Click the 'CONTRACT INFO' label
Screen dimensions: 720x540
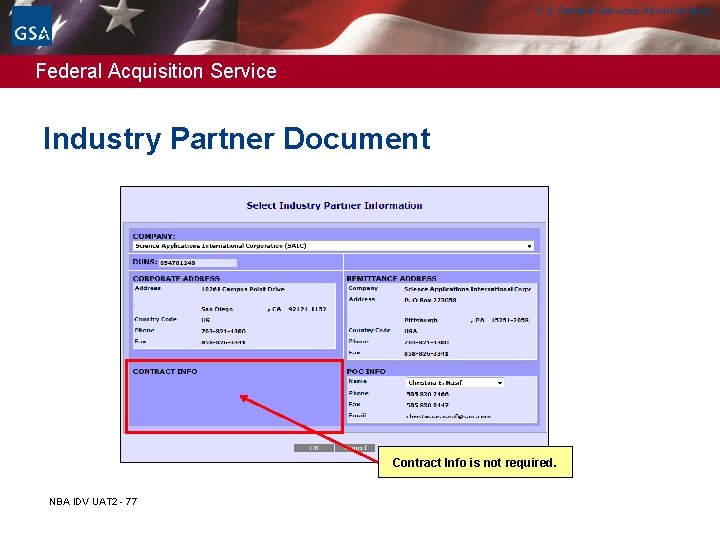click(x=165, y=371)
